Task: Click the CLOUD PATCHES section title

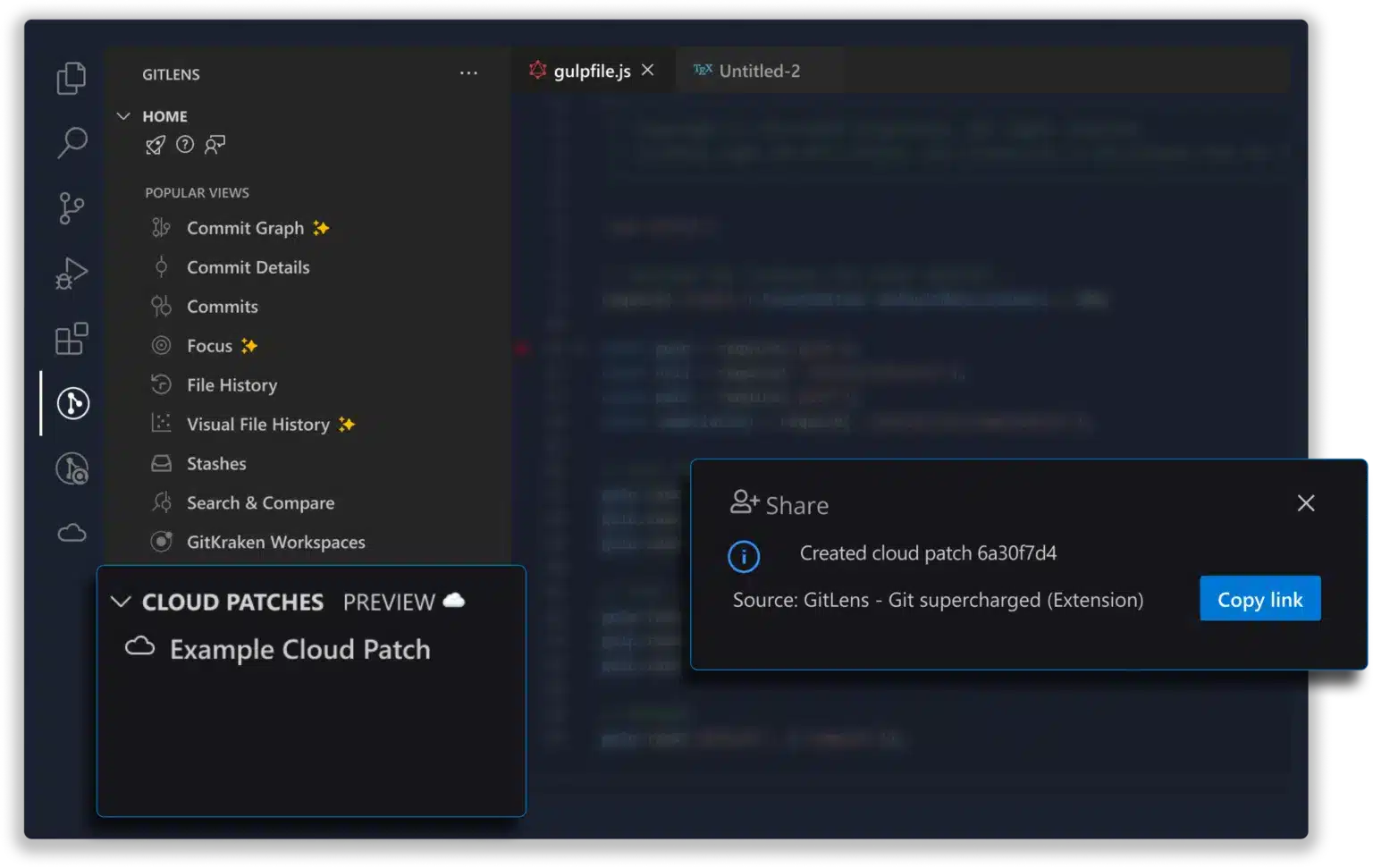Action: click(232, 603)
